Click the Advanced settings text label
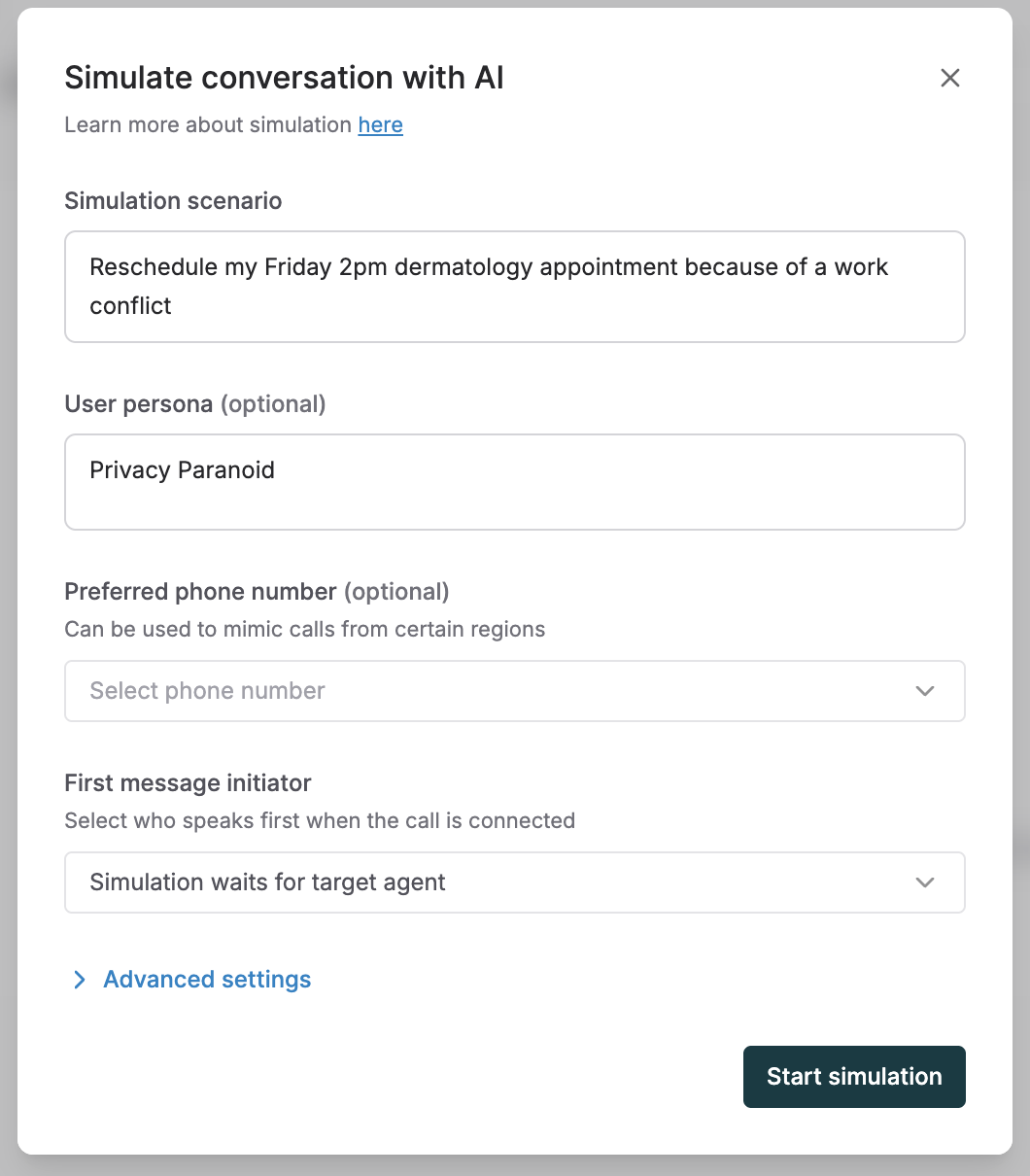This screenshot has height=1176, width=1030. pos(207,980)
